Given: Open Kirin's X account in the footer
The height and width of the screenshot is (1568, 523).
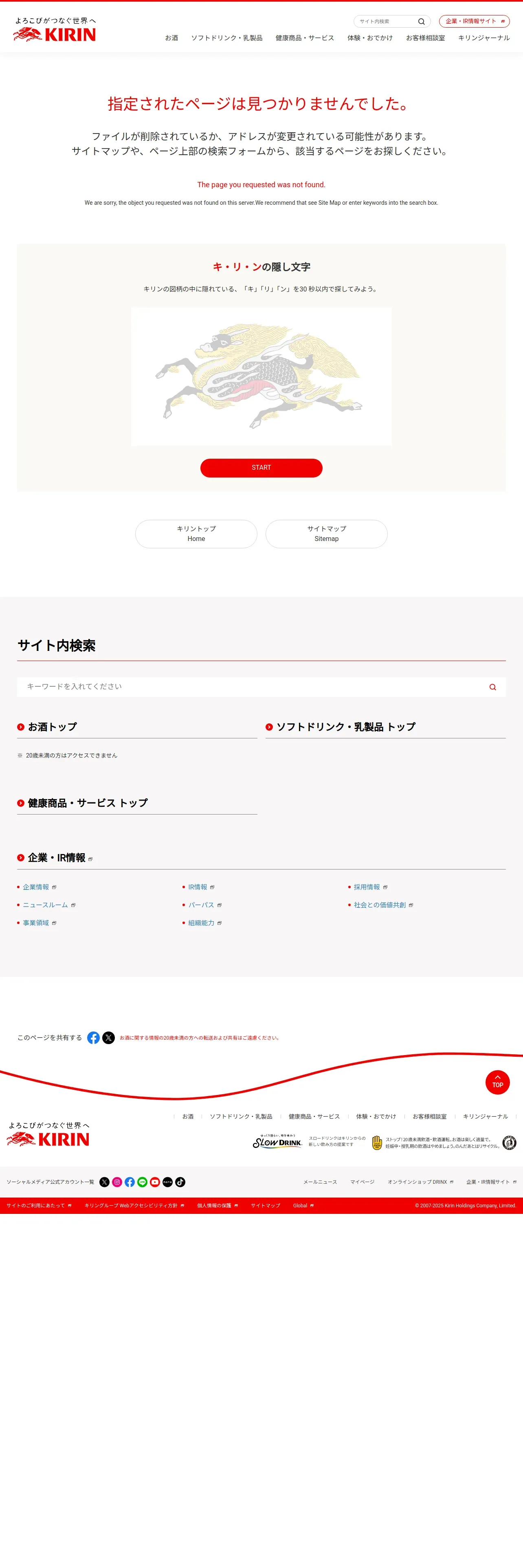Looking at the screenshot, I should pos(105,1182).
